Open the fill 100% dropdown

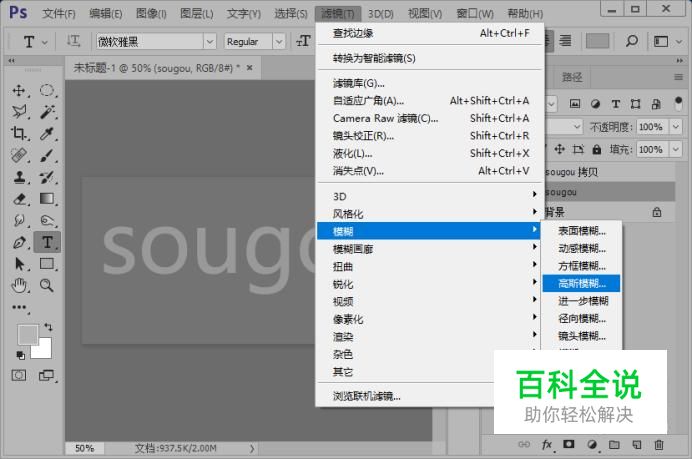tap(676, 150)
